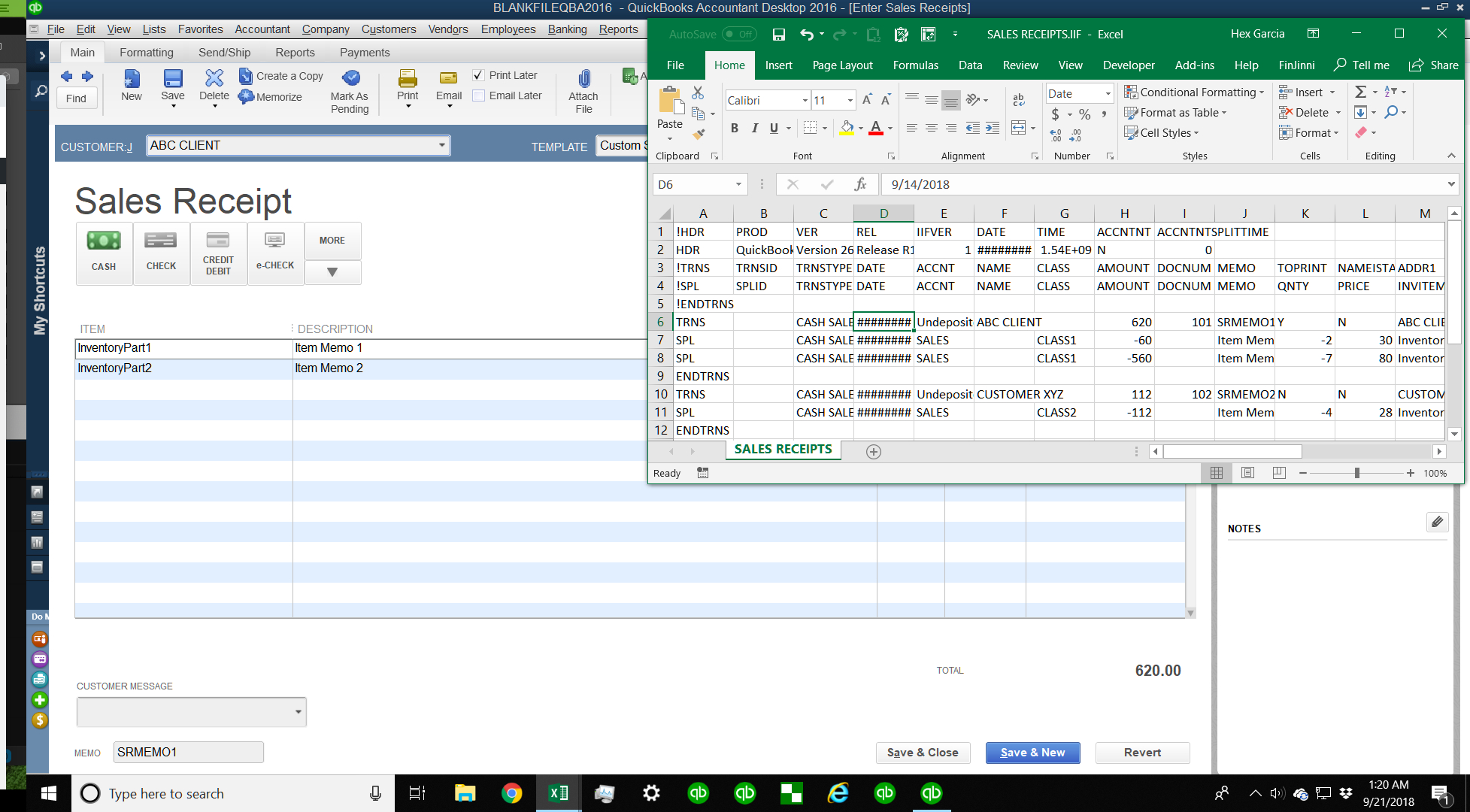1470x812 pixels.
Task: Open the Formulas ribbon tab
Action: (x=915, y=65)
